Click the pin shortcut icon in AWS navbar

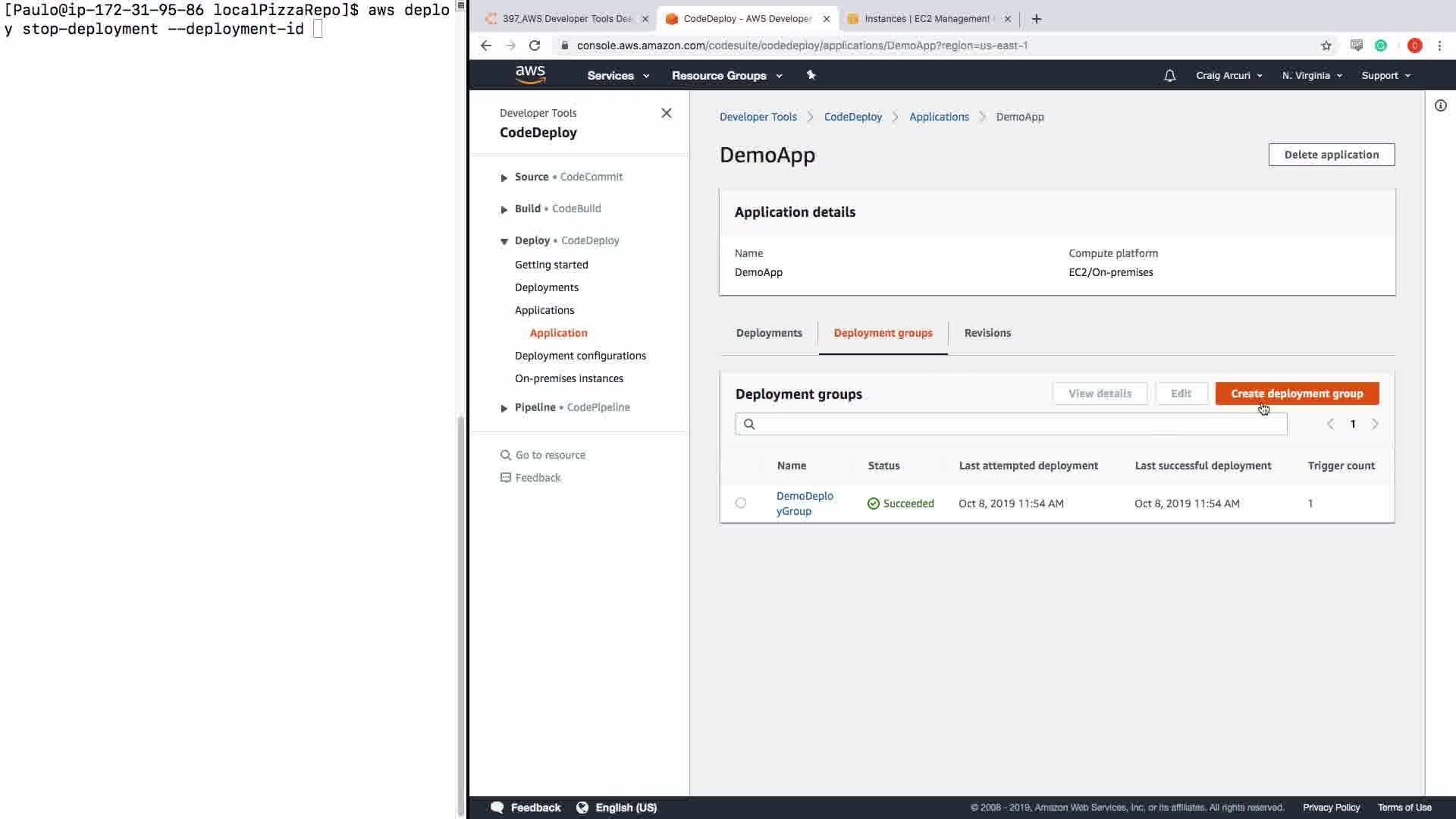[x=811, y=75]
